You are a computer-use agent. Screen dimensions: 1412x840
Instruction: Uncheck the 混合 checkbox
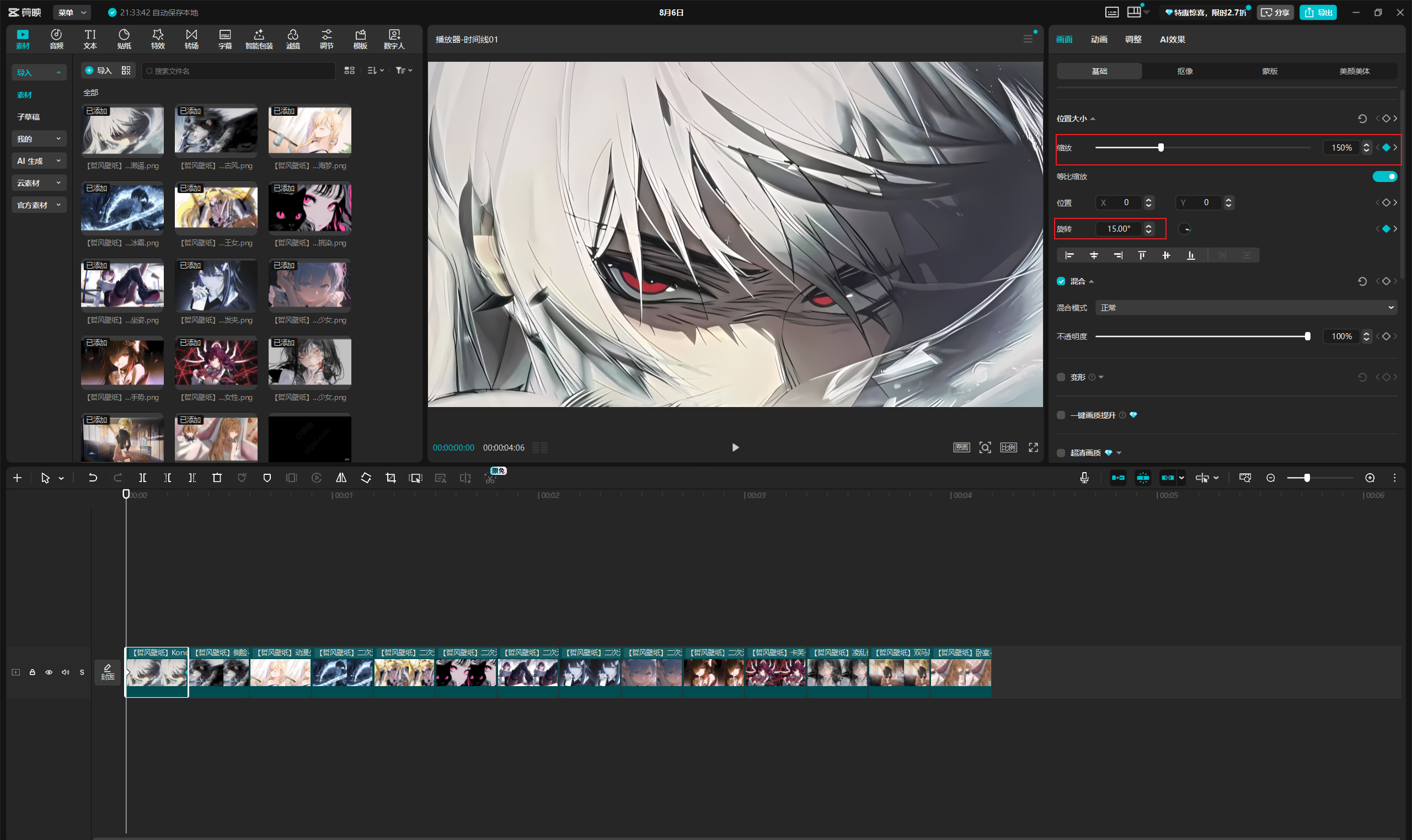[x=1061, y=281]
